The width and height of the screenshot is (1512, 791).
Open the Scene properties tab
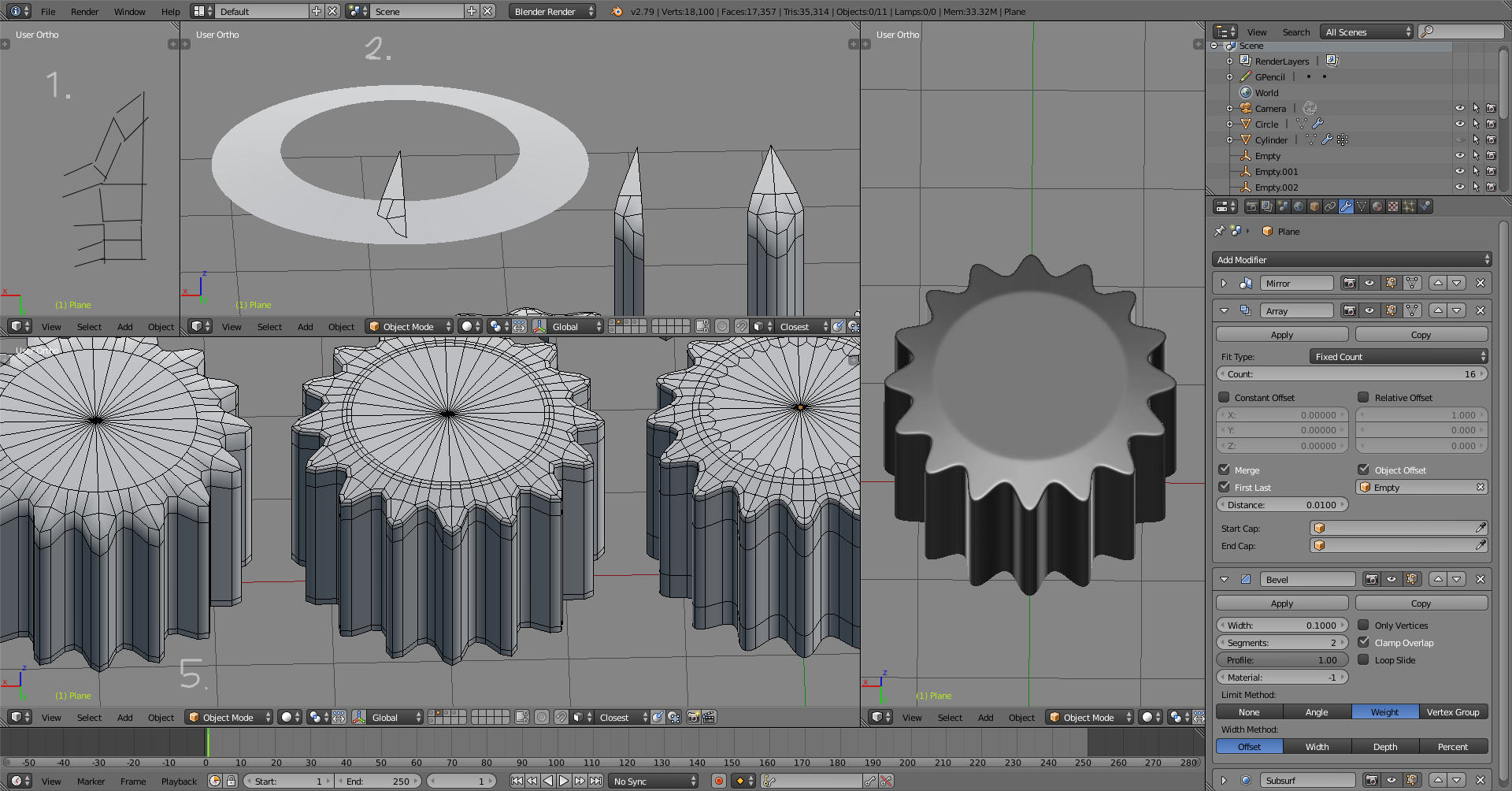pyautogui.click(x=1283, y=206)
